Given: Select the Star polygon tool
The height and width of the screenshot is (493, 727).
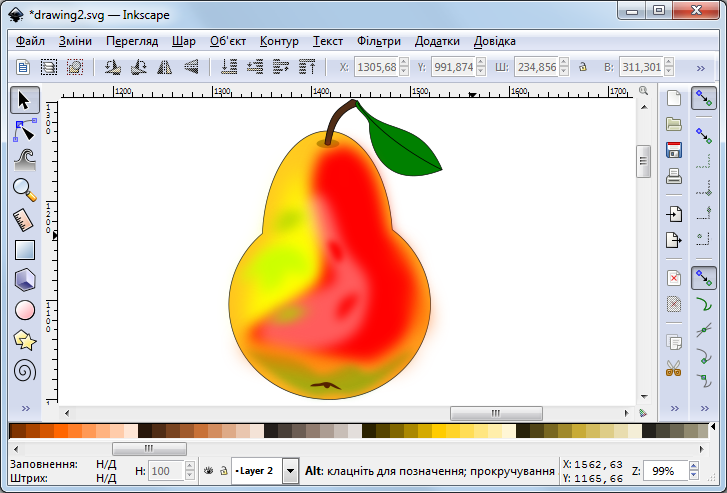Looking at the screenshot, I should tap(25, 340).
